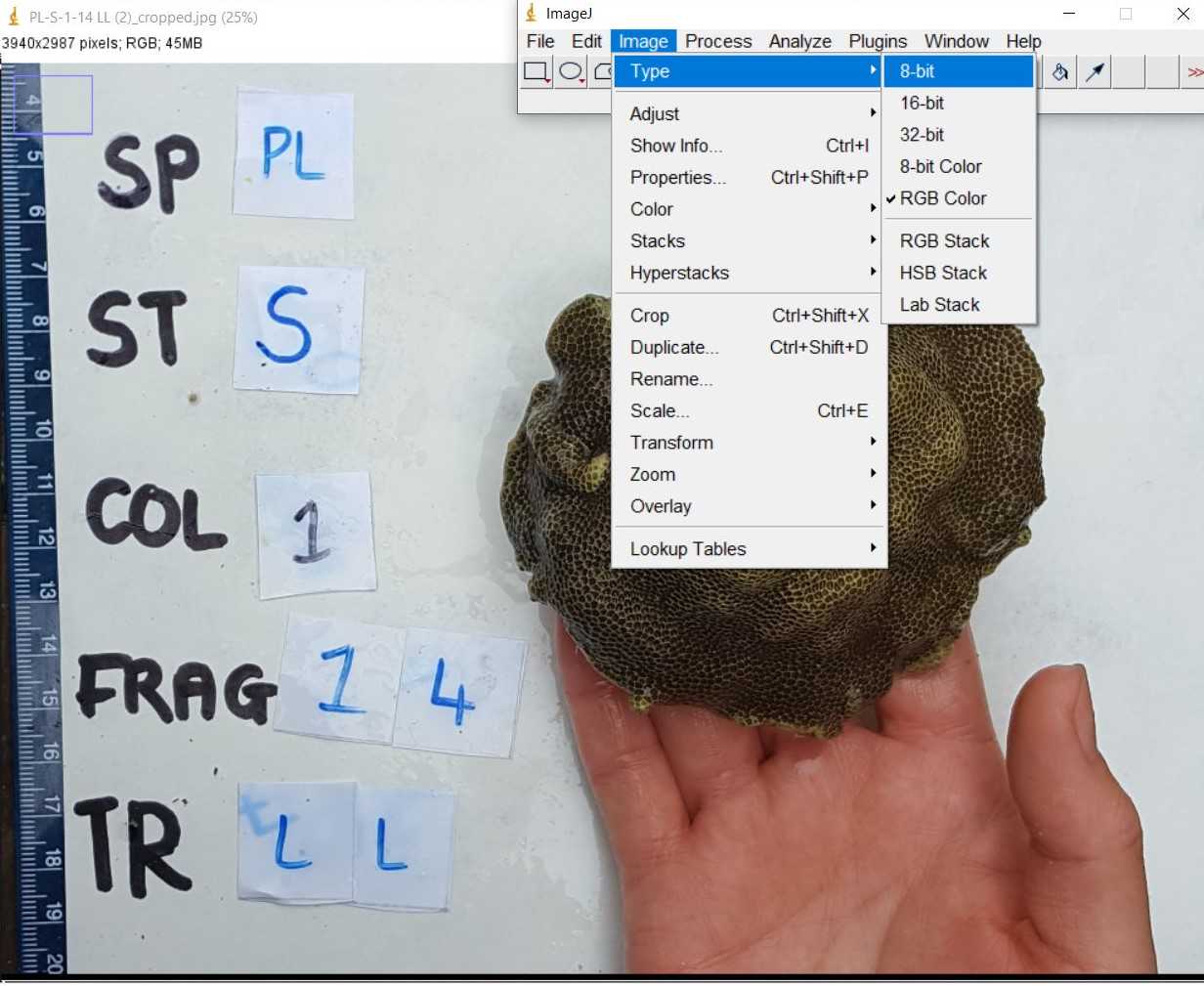
Task: Expand the Color submenu
Action: pyautogui.click(x=749, y=209)
